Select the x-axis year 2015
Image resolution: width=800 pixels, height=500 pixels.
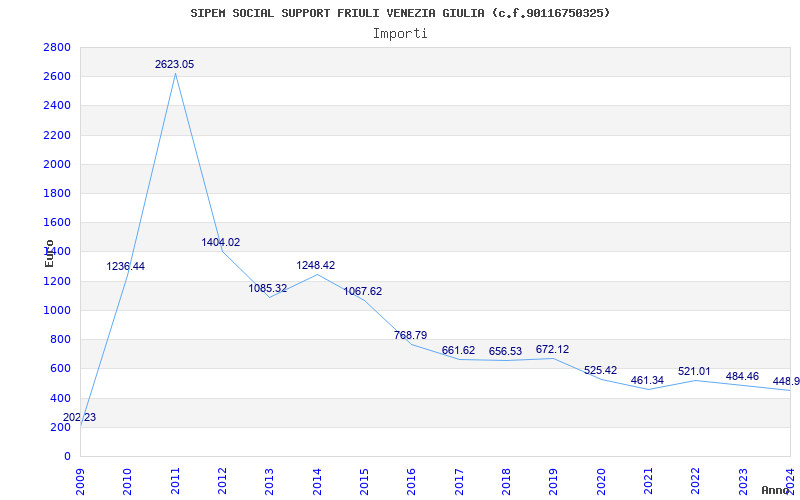click(x=364, y=482)
